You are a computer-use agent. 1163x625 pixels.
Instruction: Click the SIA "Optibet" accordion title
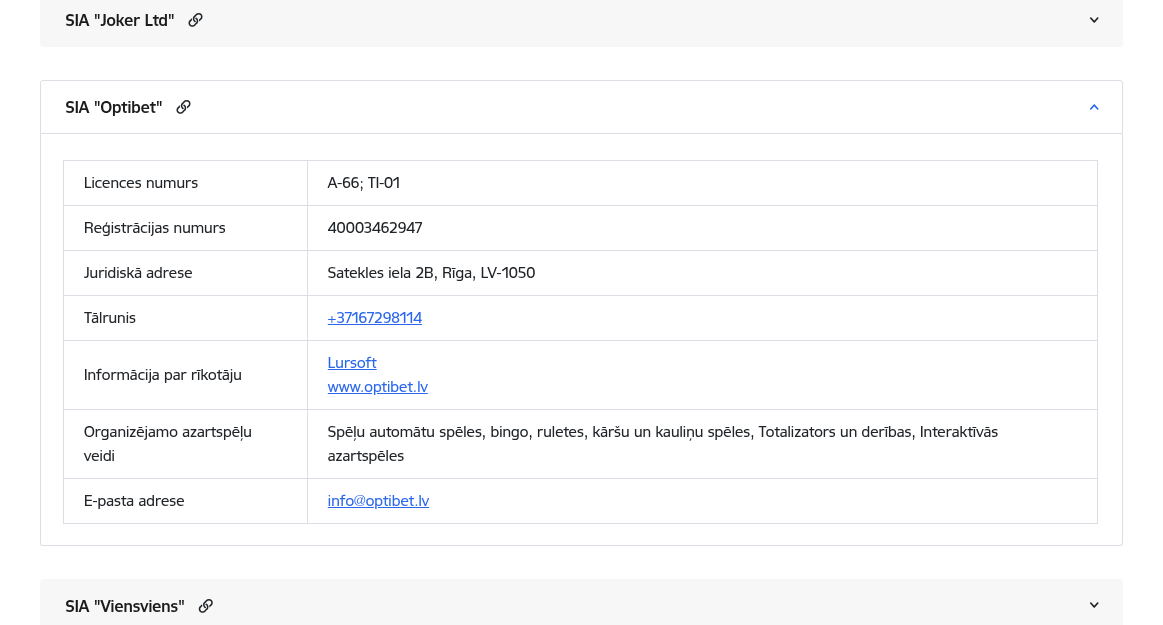click(113, 108)
